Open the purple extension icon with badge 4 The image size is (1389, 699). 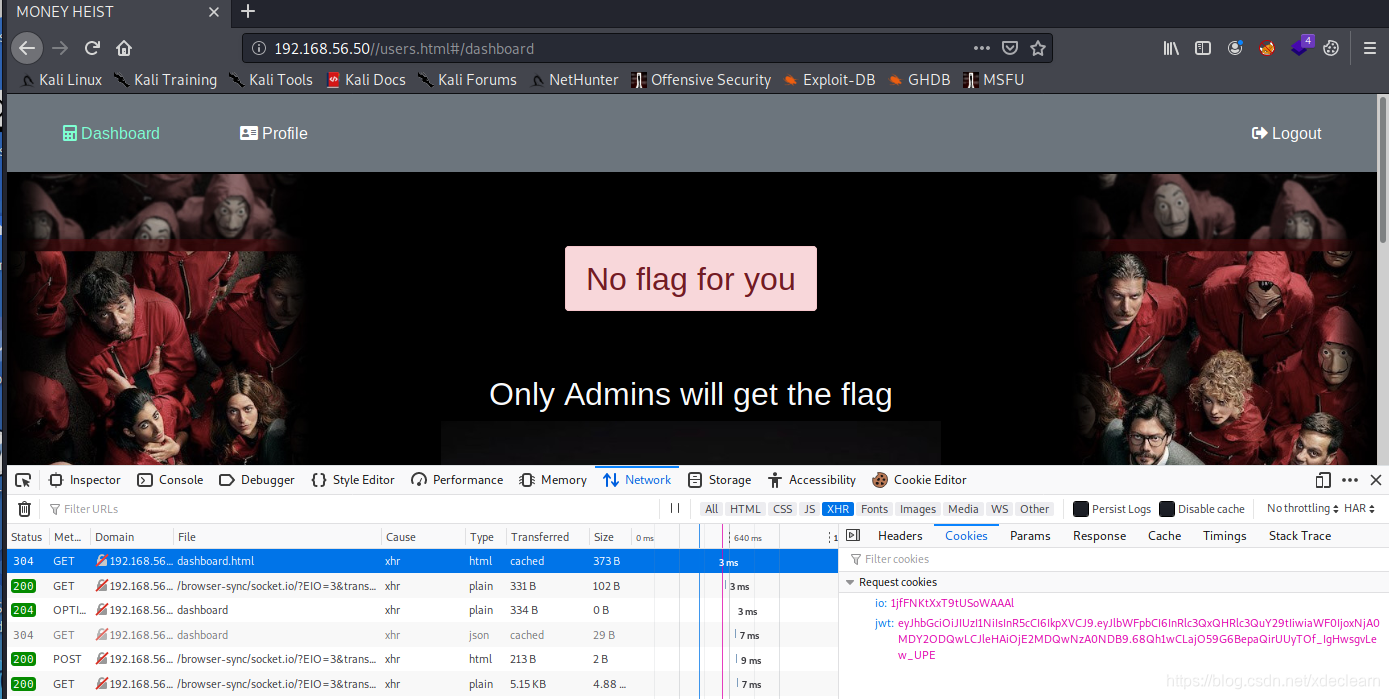(1300, 47)
